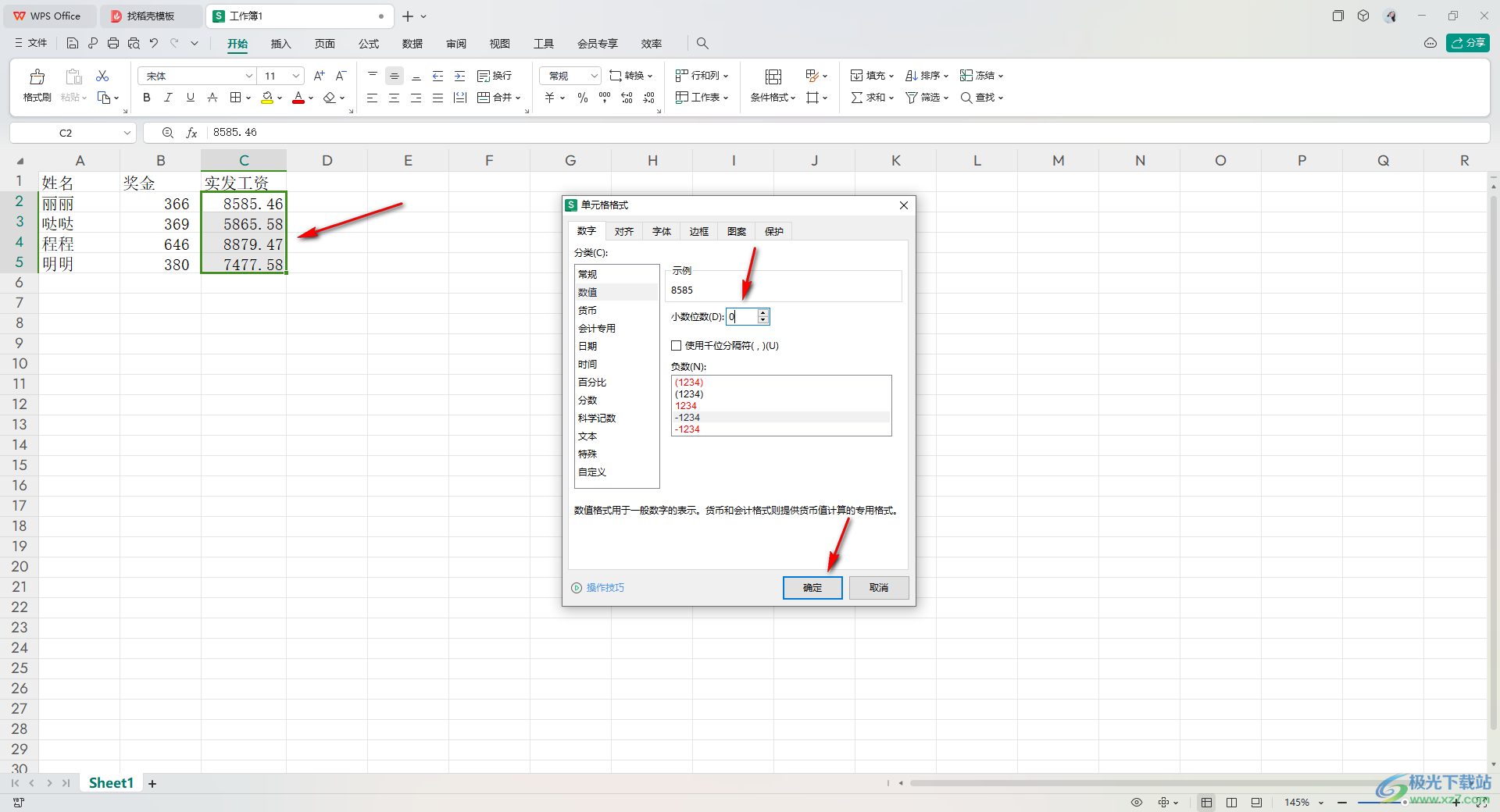Viewport: 1500px width, 812px height.
Task: Open the Data ribbon tab
Action: [412, 44]
